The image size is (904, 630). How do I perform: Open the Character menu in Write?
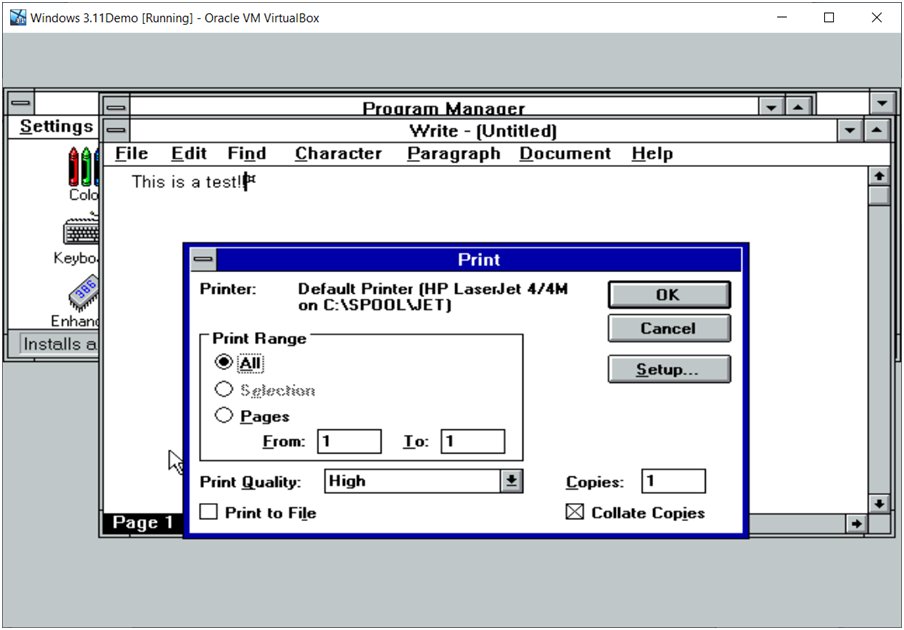pyautogui.click(x=338, y=153)
